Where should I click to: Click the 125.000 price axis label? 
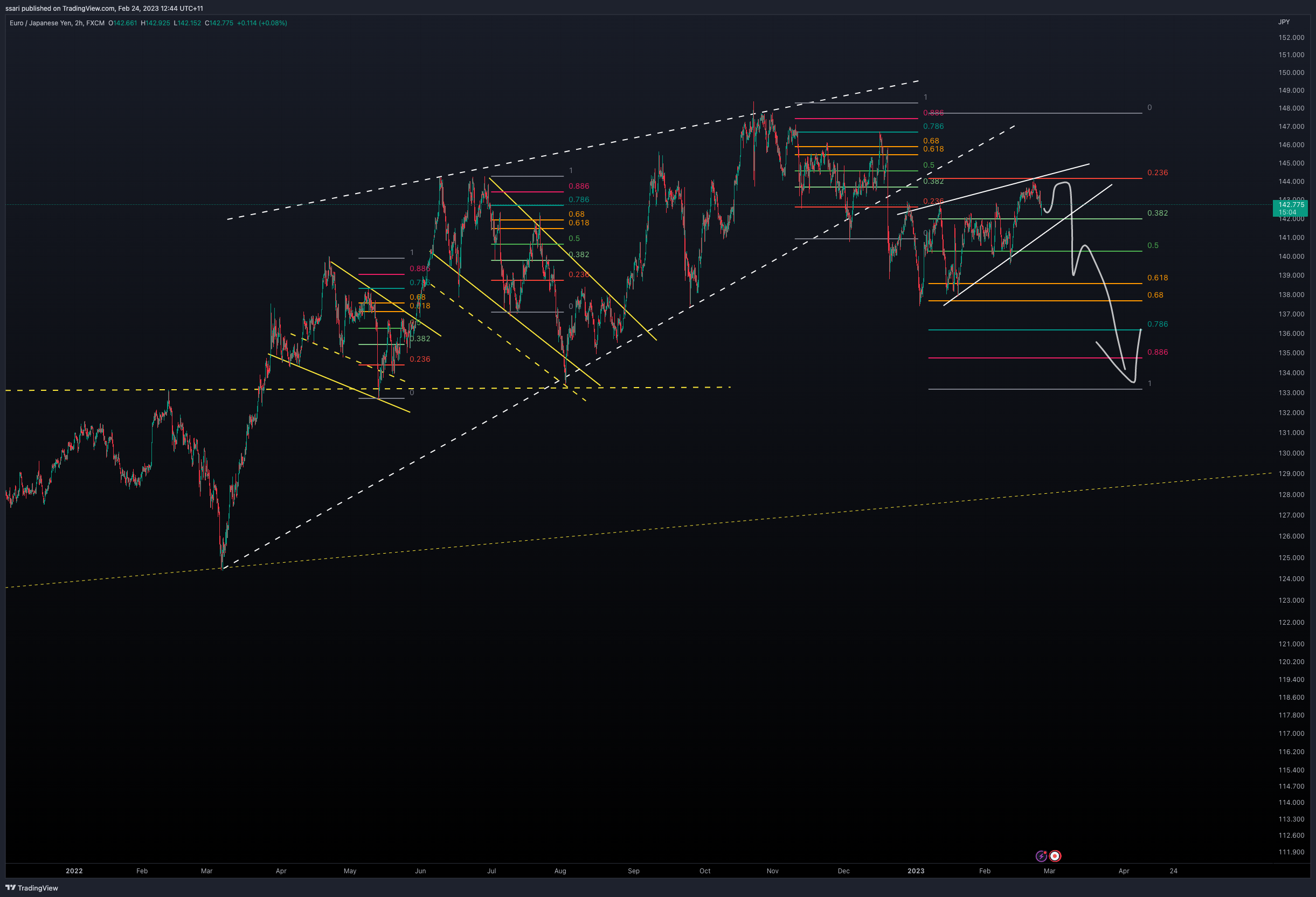(x=1291, y=558)
